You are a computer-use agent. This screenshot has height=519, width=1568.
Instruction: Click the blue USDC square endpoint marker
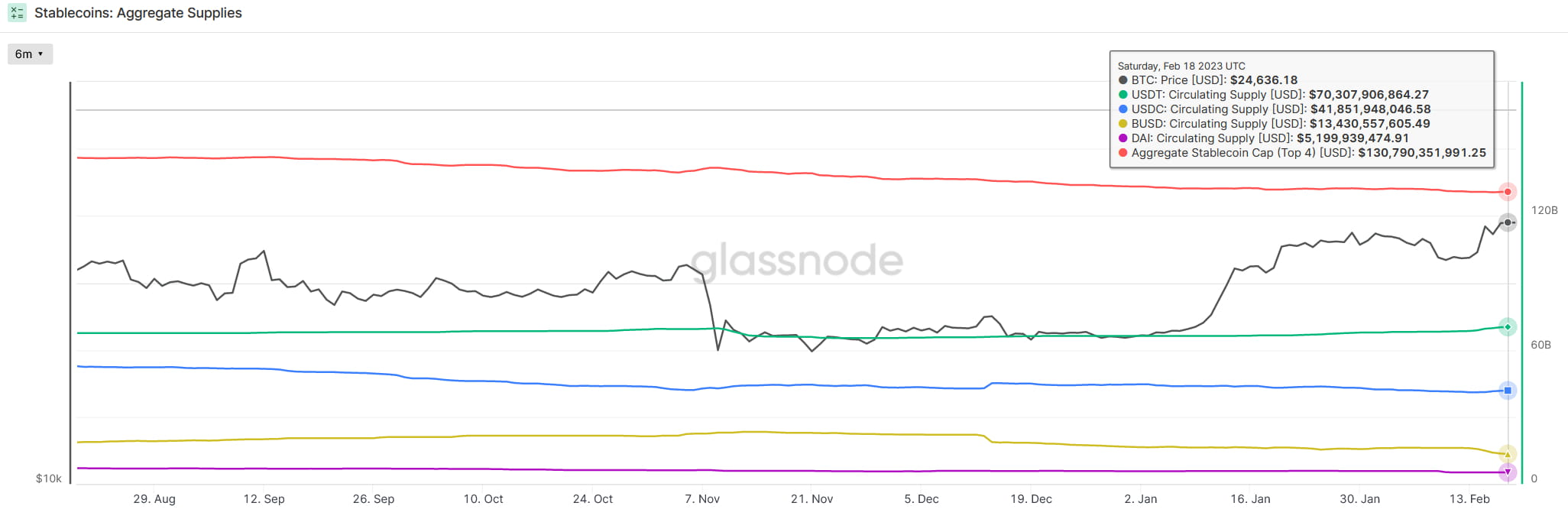pyautogui.click(x=1507, y=391)
